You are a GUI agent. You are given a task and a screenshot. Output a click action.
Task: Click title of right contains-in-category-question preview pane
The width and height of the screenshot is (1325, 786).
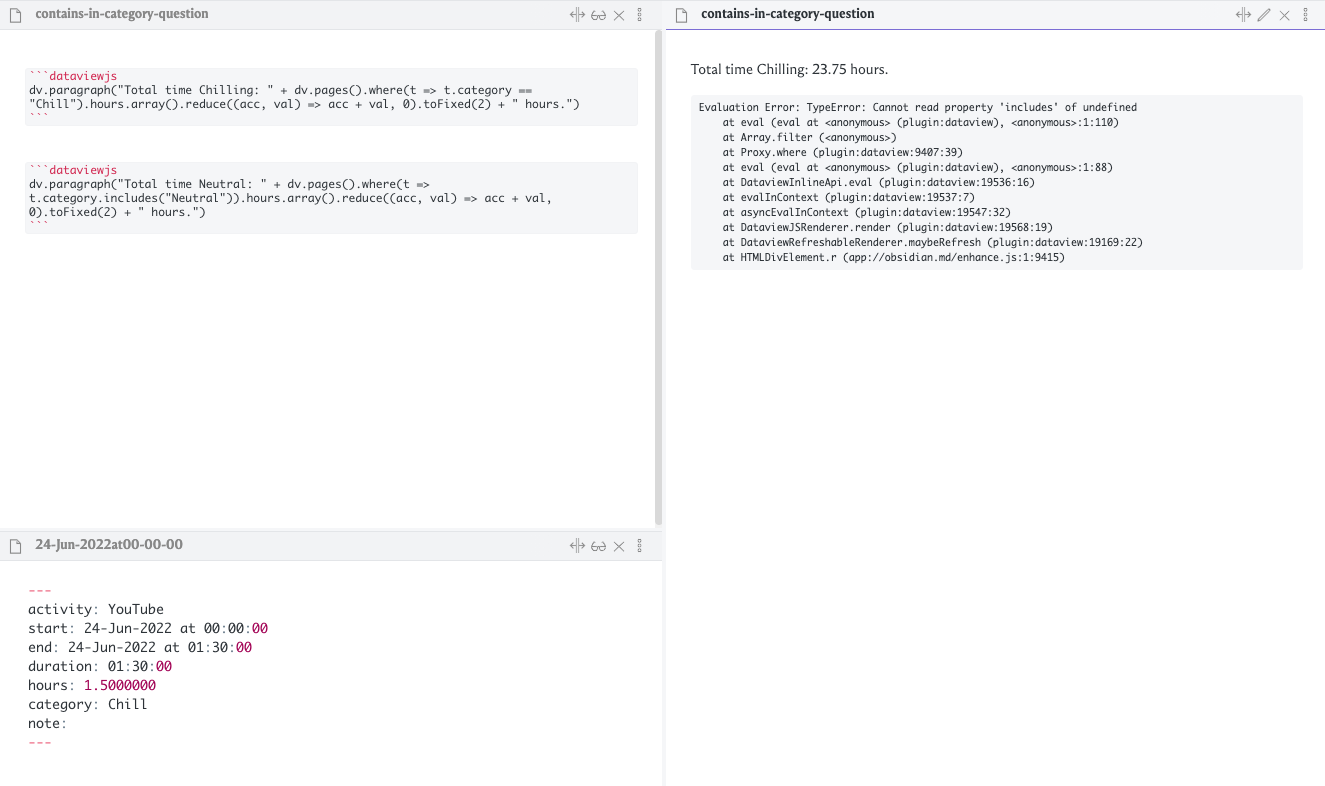pyautogui.click(x=788, y=14)
